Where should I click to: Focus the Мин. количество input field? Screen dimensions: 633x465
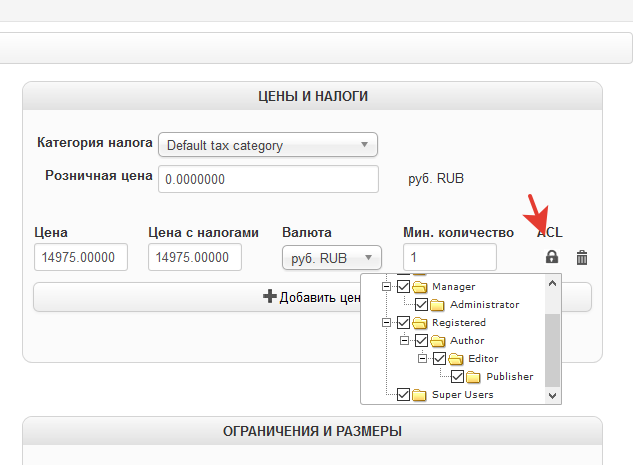[x=450, y=257]
